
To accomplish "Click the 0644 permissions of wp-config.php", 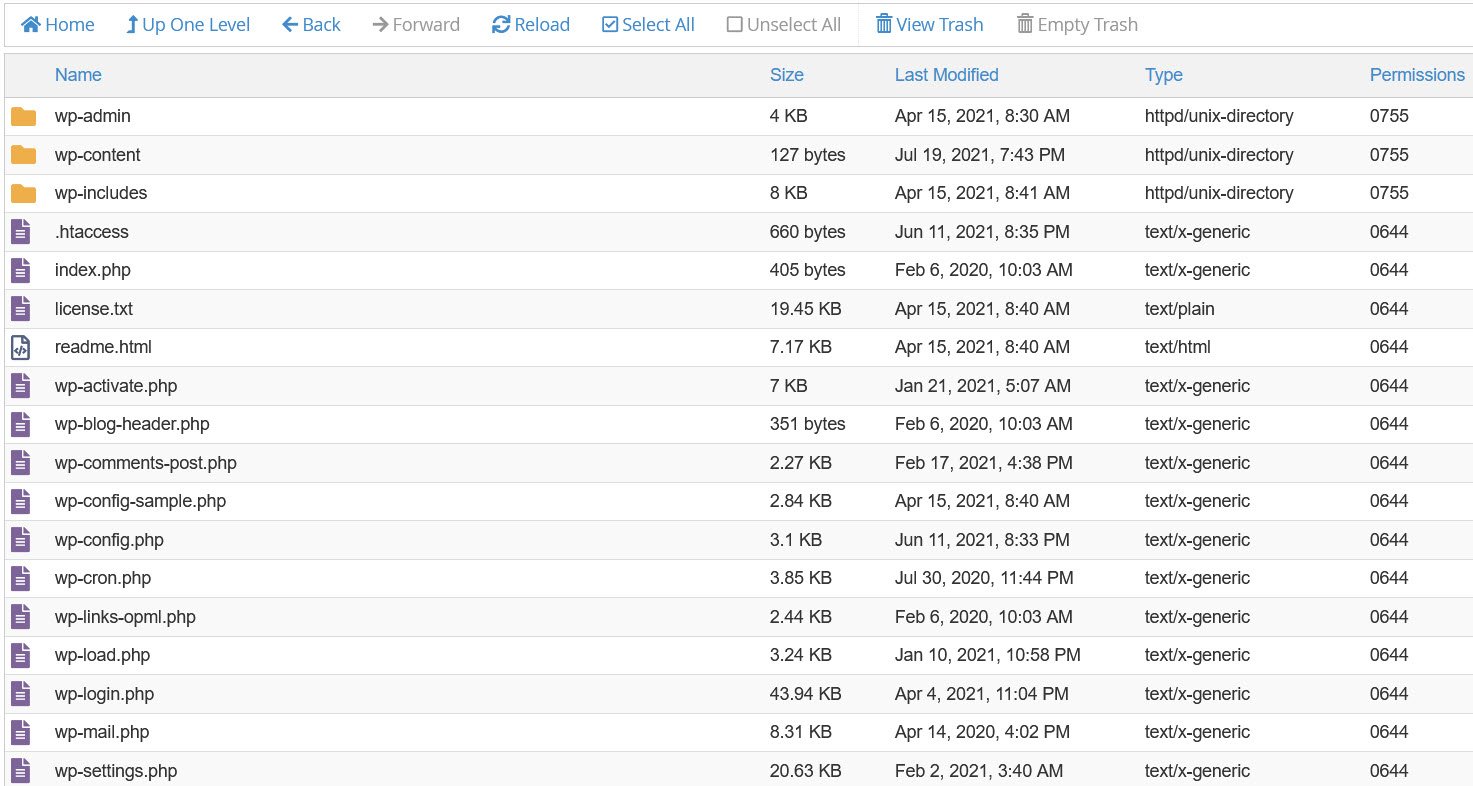I will click(x=1389, y=540).
